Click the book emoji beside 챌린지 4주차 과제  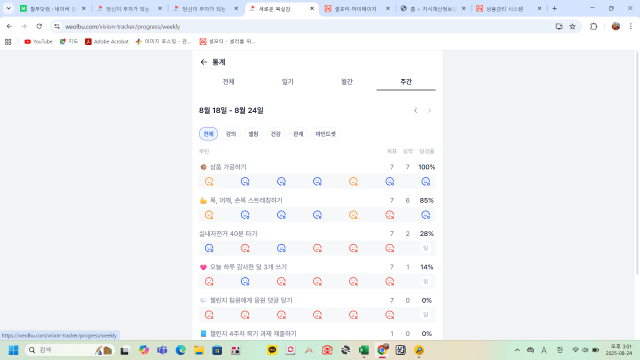point(203,333)
